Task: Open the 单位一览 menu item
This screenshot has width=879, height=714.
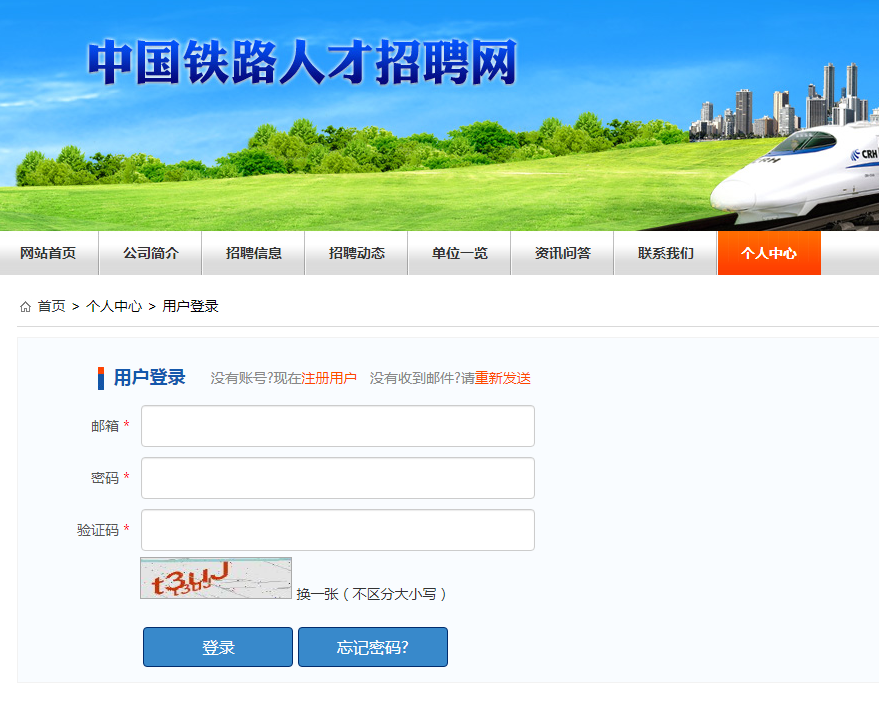Action: tap(460, 253)
